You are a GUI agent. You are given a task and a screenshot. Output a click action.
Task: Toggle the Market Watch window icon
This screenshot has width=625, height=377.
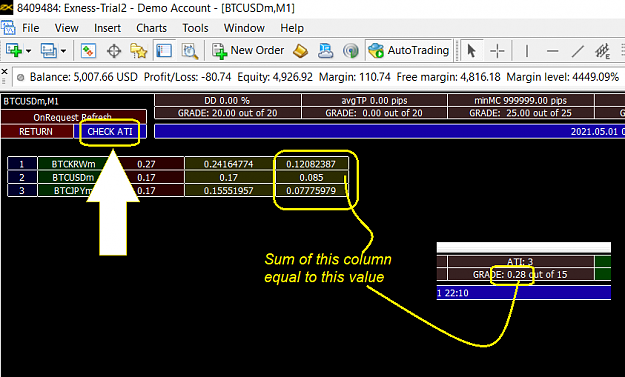[88, 51]
